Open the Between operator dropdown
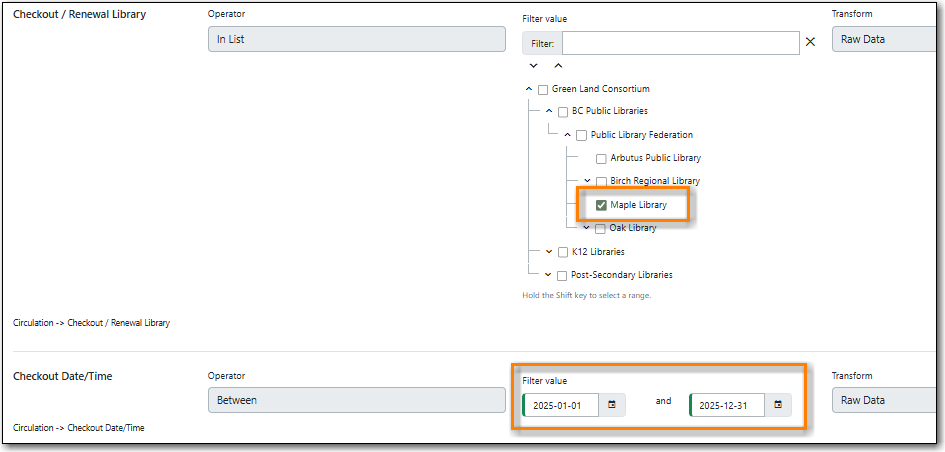 point(356,400)
